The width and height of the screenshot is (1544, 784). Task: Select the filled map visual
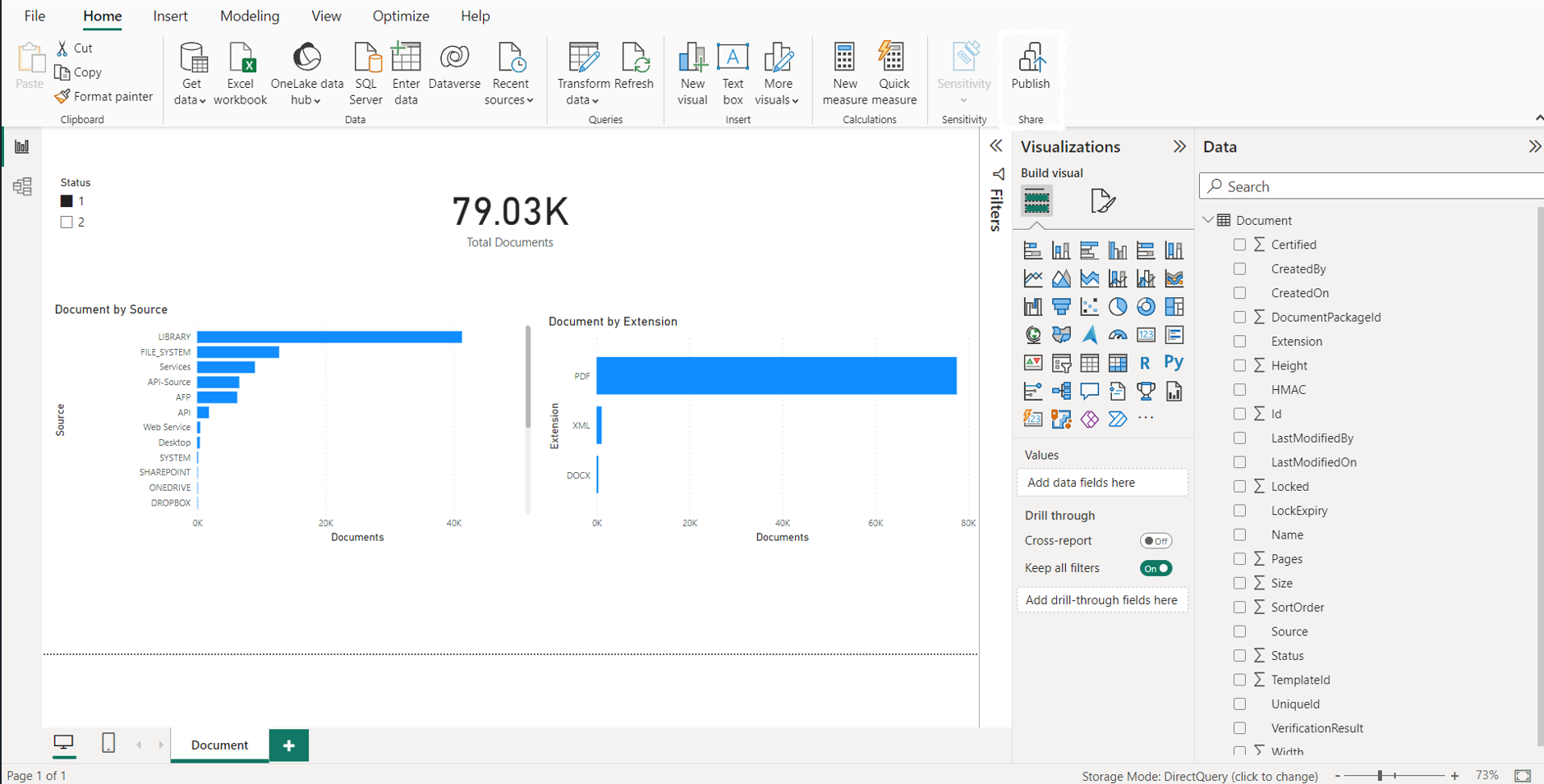tap(1061, 335)
